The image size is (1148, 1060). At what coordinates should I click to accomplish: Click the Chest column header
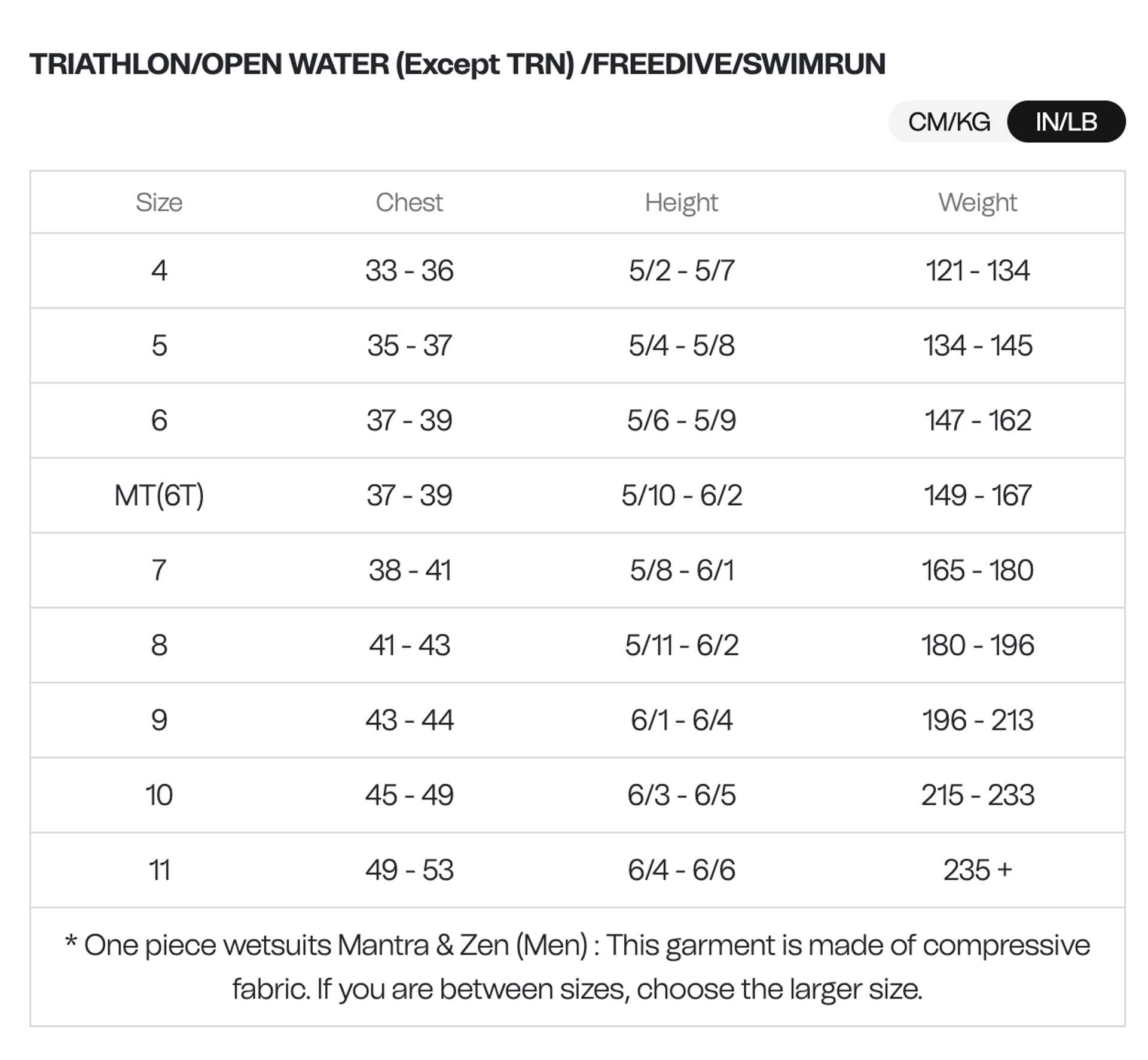(x=409, y=203)
